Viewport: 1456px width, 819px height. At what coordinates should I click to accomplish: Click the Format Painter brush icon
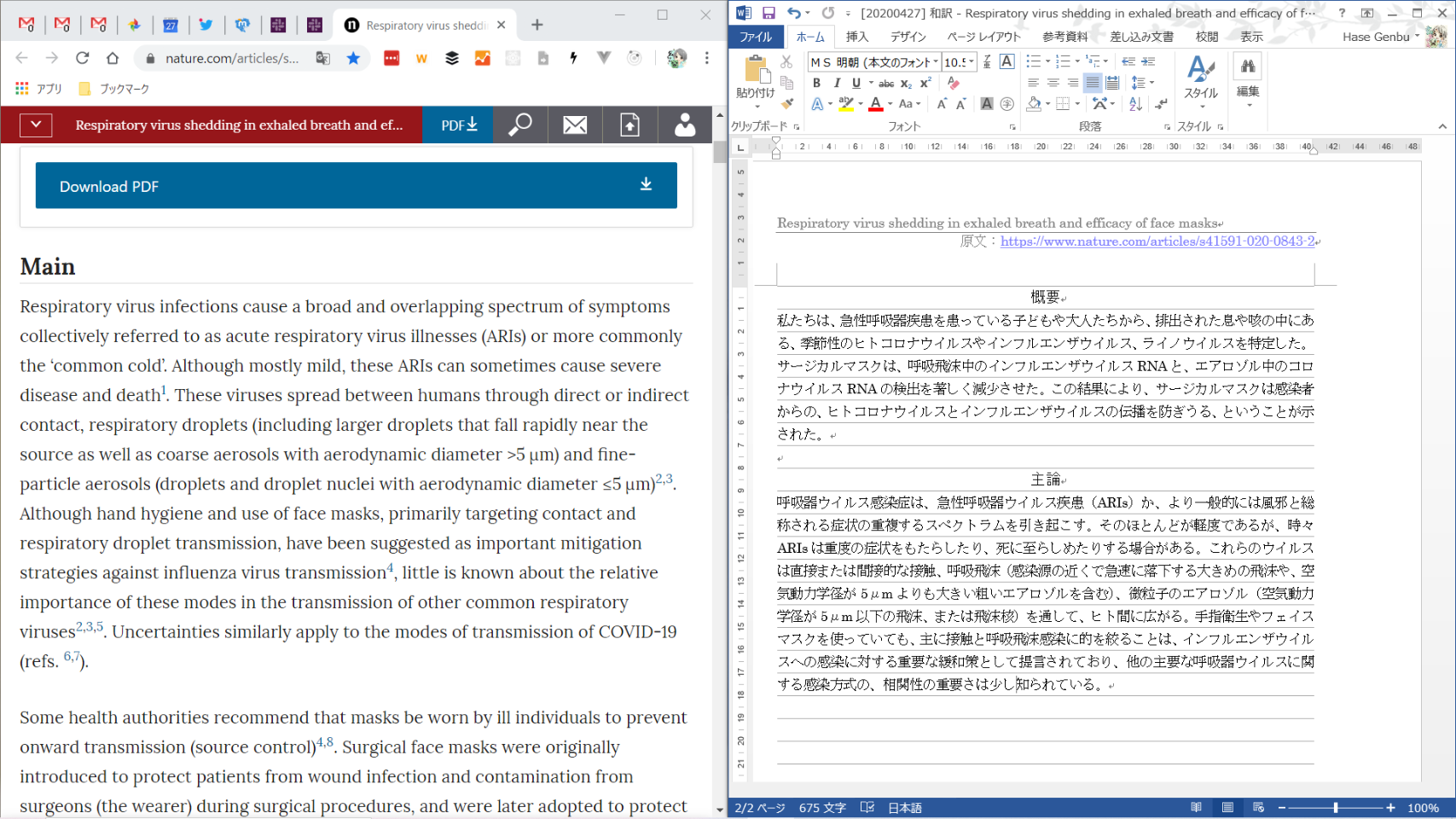point(787,104)
